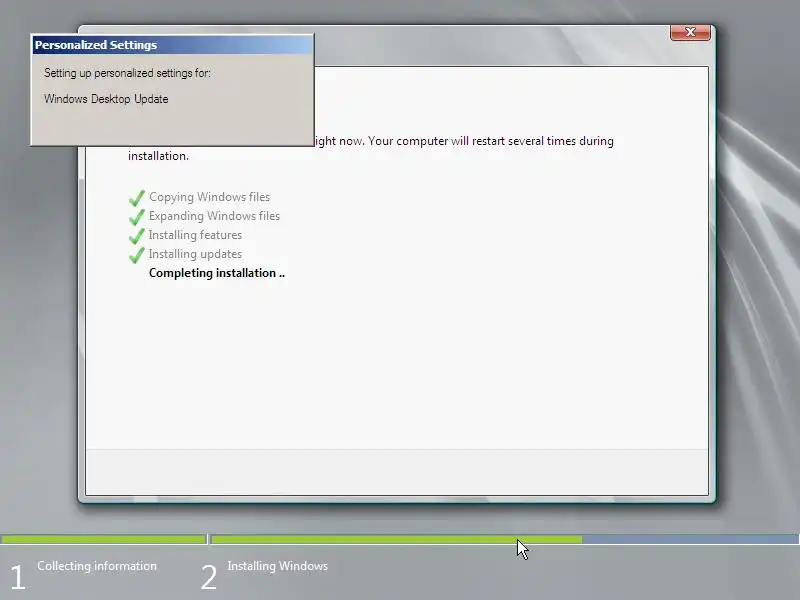Select the Copying Windows files text
The height and width of the screenshot is (600, 800).
(x=210, y=197)
